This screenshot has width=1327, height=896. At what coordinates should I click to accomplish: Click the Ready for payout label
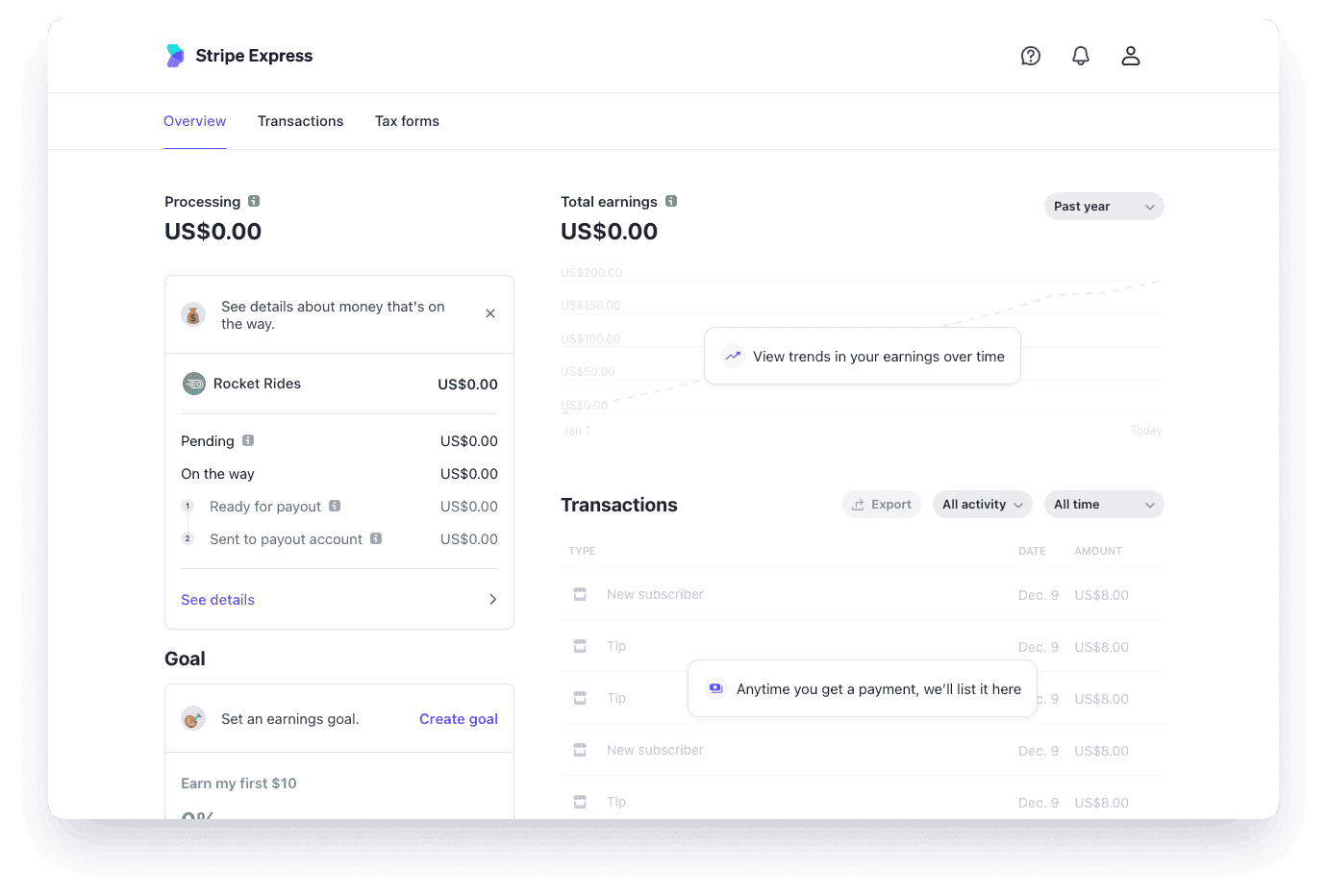(265, 507)
